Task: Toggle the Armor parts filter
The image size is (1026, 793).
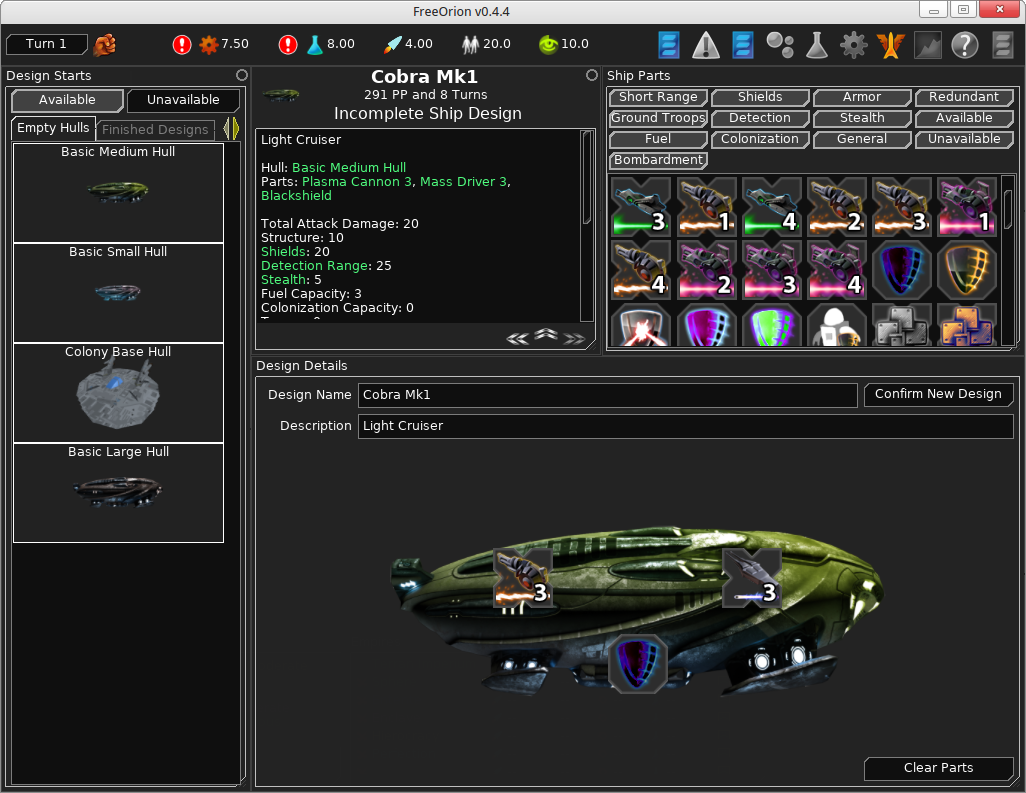Action: tap(862, 97)
